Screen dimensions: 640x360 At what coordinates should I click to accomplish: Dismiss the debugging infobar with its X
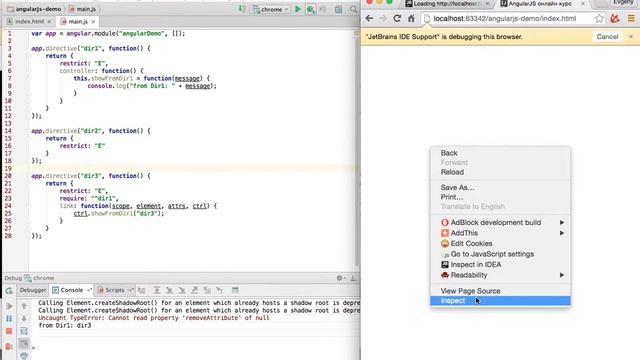coord(631,37)
